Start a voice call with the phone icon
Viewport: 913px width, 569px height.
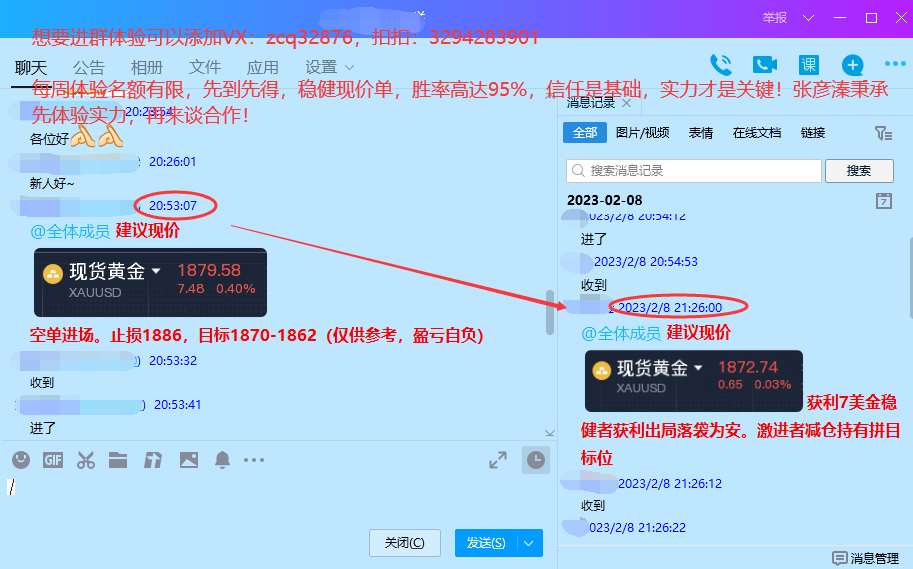click(721, 66)
